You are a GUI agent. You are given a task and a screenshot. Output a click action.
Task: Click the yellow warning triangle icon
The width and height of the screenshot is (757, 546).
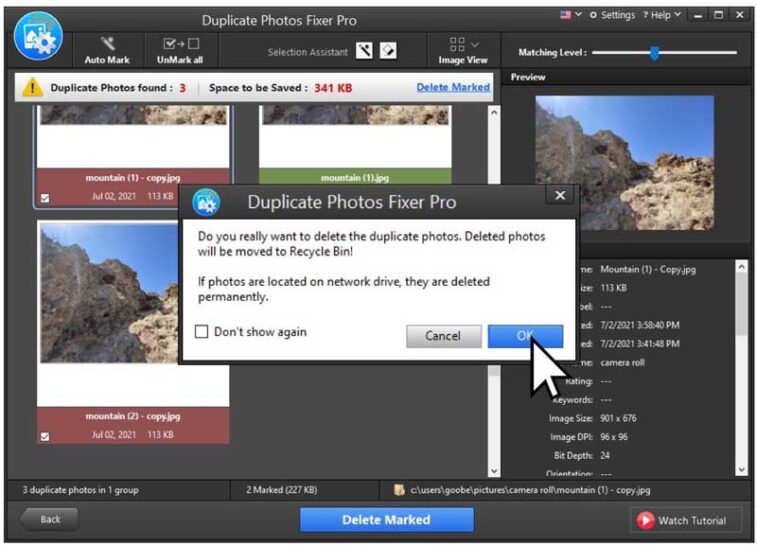tap(32, 87)
